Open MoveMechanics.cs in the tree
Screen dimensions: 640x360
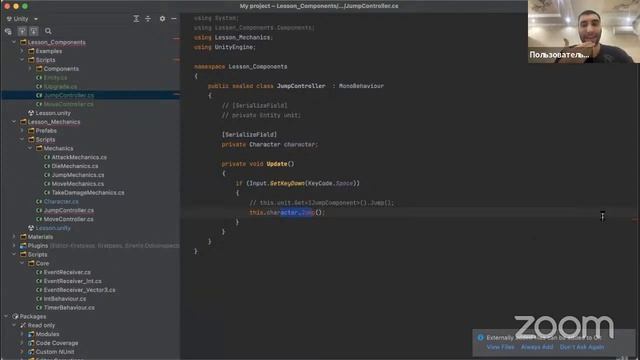point(78,184)
